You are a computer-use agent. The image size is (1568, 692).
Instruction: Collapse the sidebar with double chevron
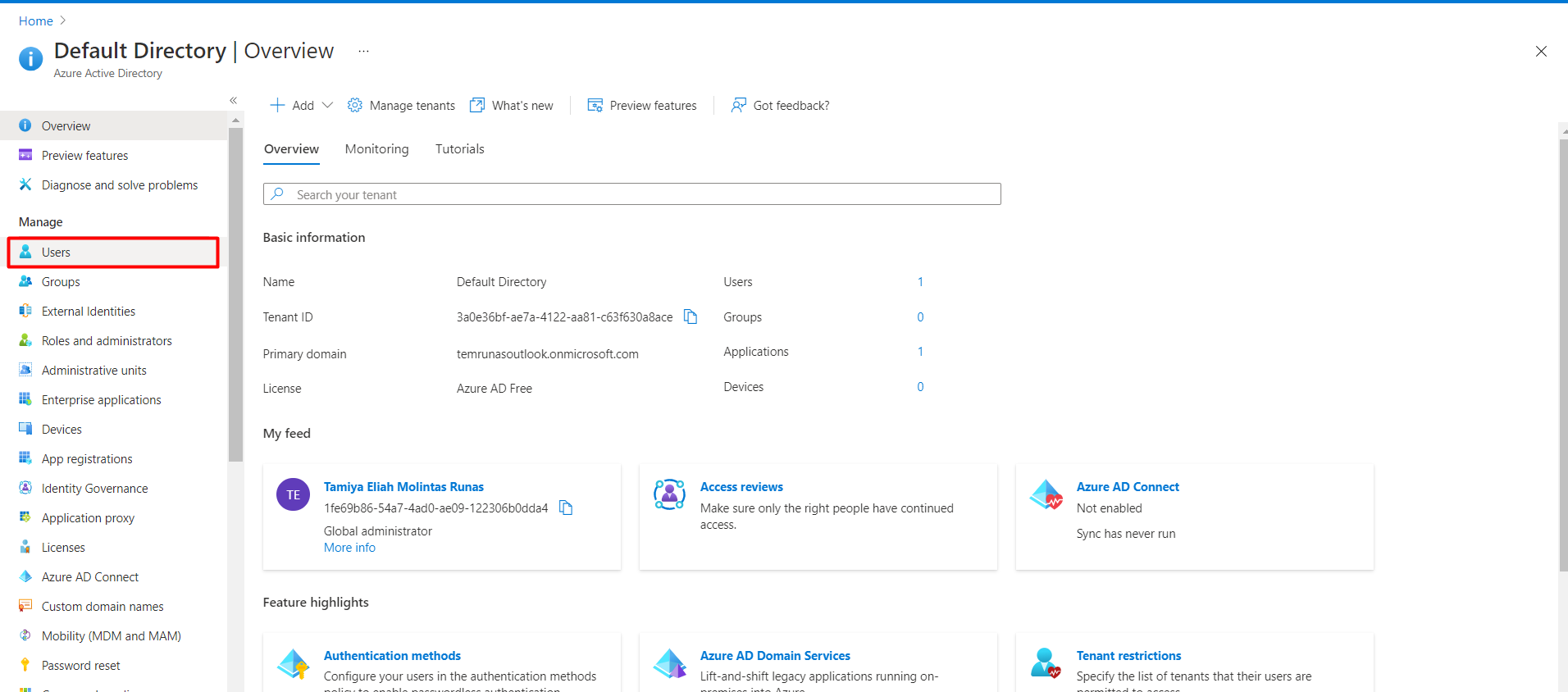(234, 100)
